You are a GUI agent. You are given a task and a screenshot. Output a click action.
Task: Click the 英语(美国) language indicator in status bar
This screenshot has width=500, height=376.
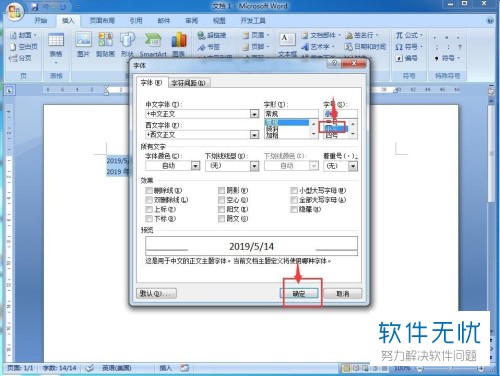tap(116, 368)
